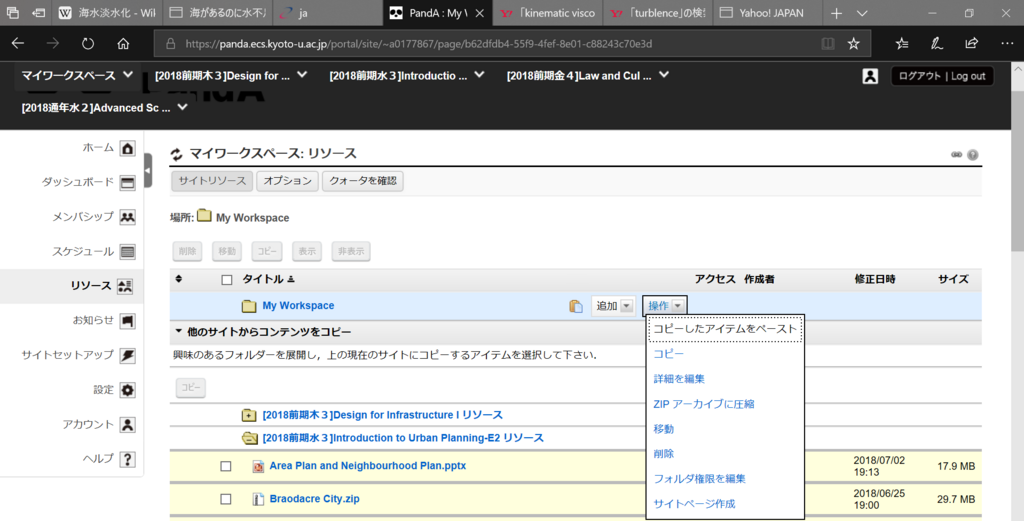The height and width of the screenshot is (521, 1024).
Task: Reload the page with the refresh icon
Action: pos(88,44)
